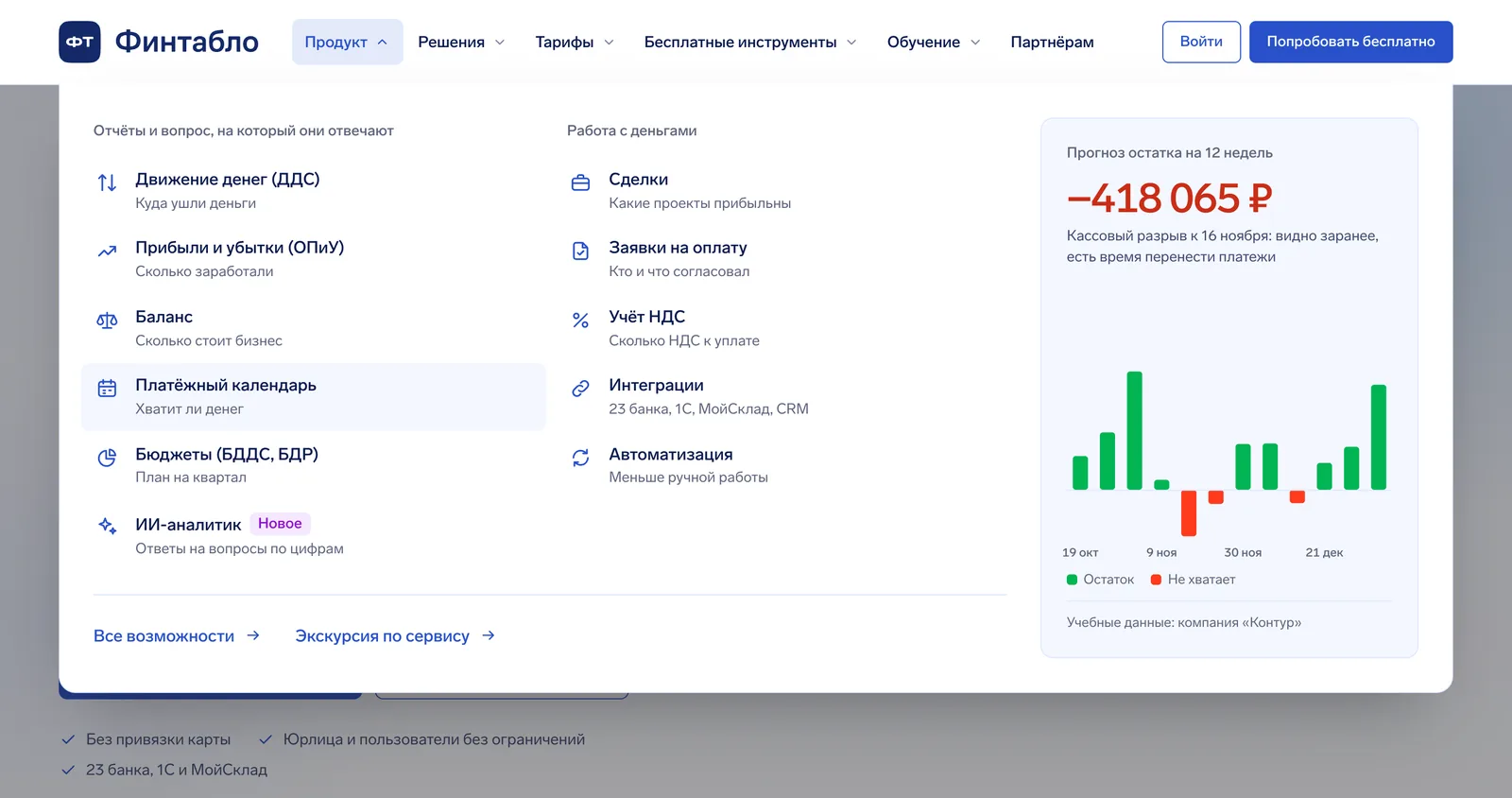Screen dimensions: 1512x798
Task: Select Платёжный календарь menu item
Action: [x=314, y=397]
